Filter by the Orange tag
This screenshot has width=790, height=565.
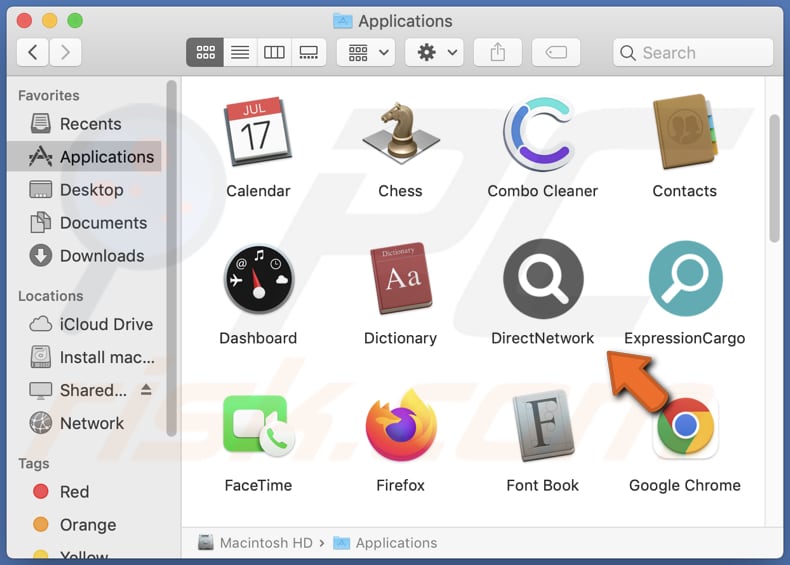coord(84,525)
